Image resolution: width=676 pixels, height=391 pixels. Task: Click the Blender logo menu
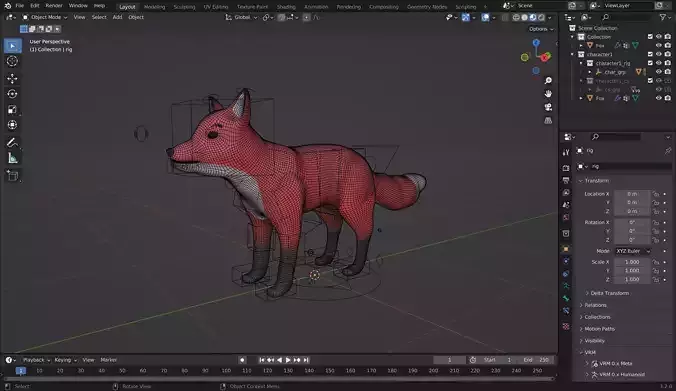click(7, 6)
